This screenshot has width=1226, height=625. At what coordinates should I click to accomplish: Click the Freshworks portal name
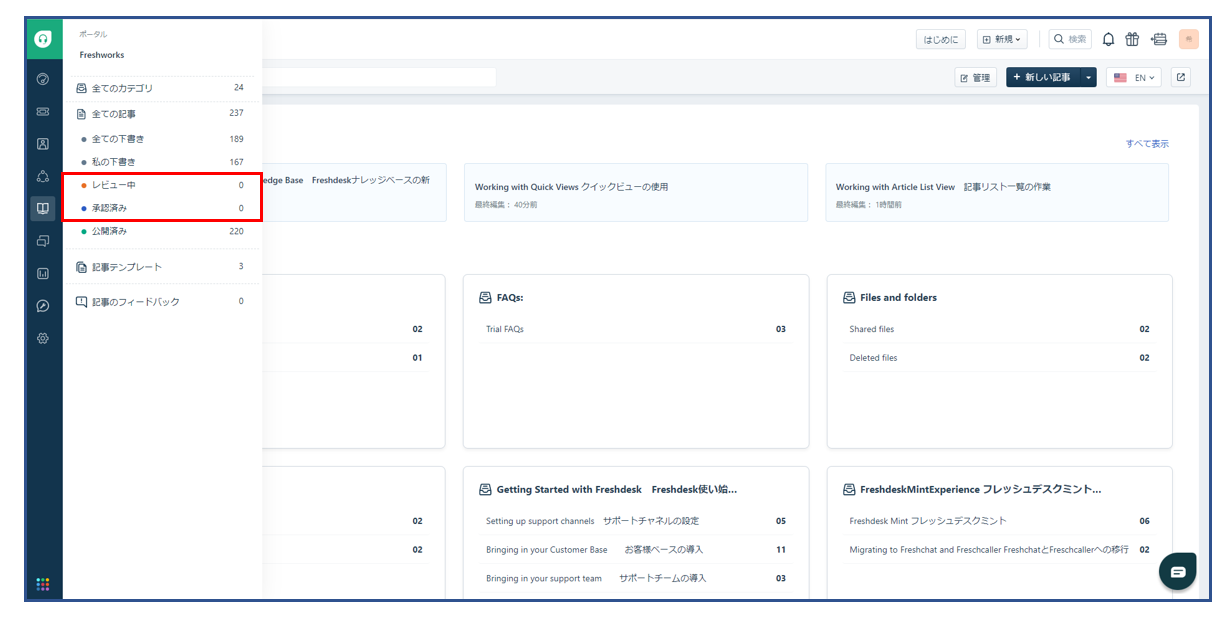[102, 55]
